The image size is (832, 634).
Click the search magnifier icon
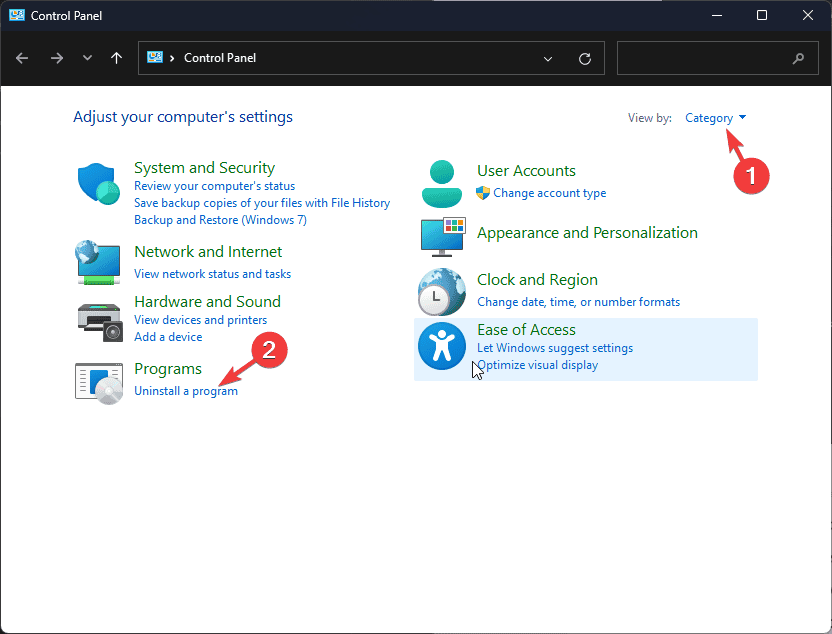[798, 58]
